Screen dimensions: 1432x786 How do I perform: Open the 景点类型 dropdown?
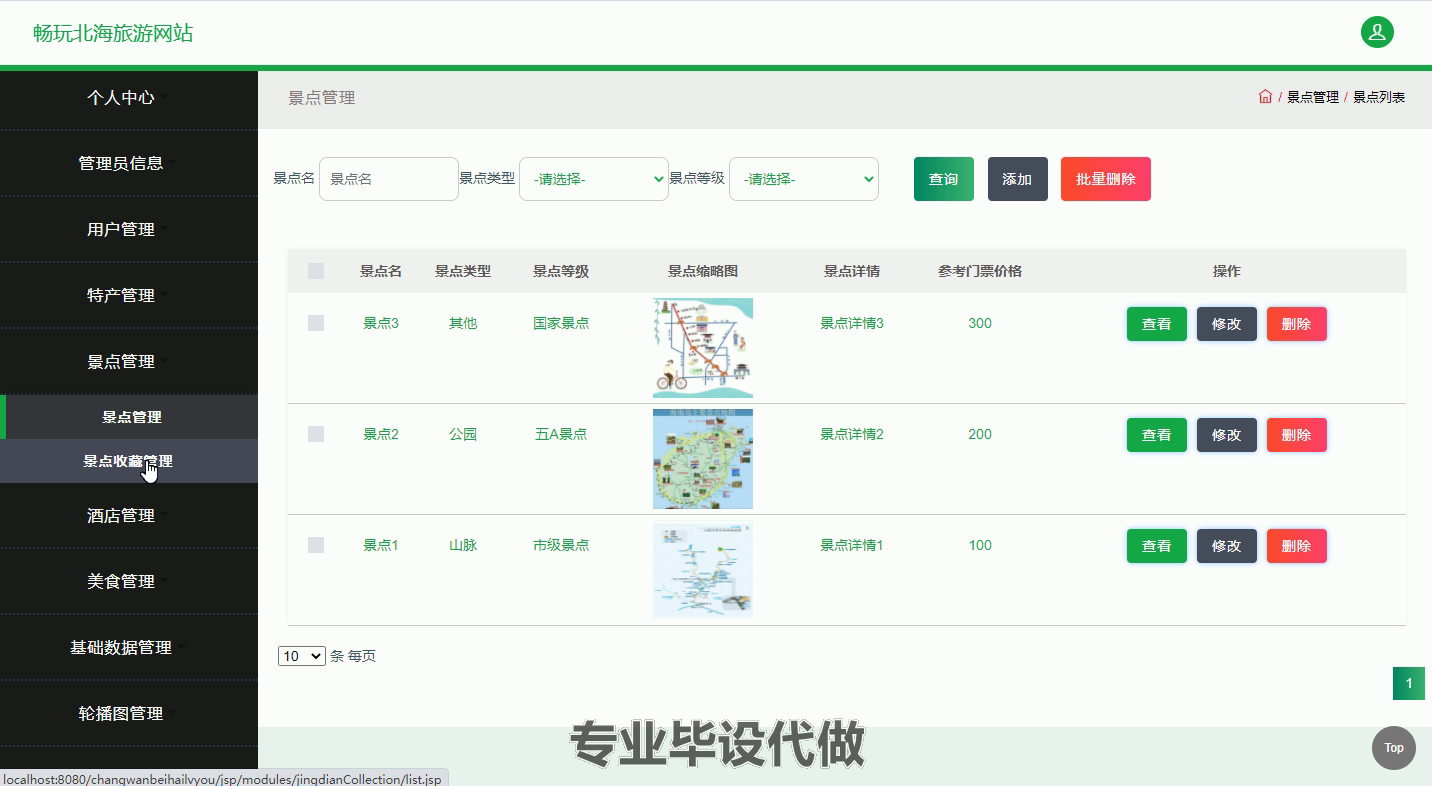[594, 179]
